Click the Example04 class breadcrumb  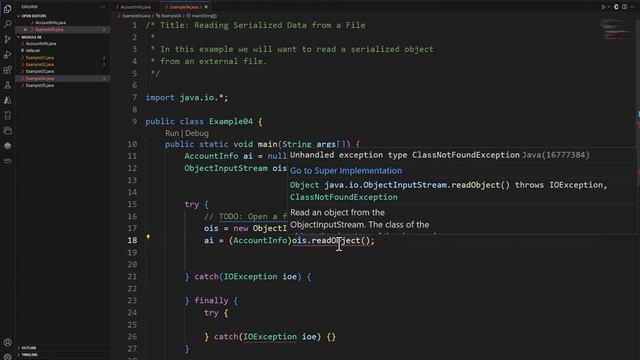point(170,16)
